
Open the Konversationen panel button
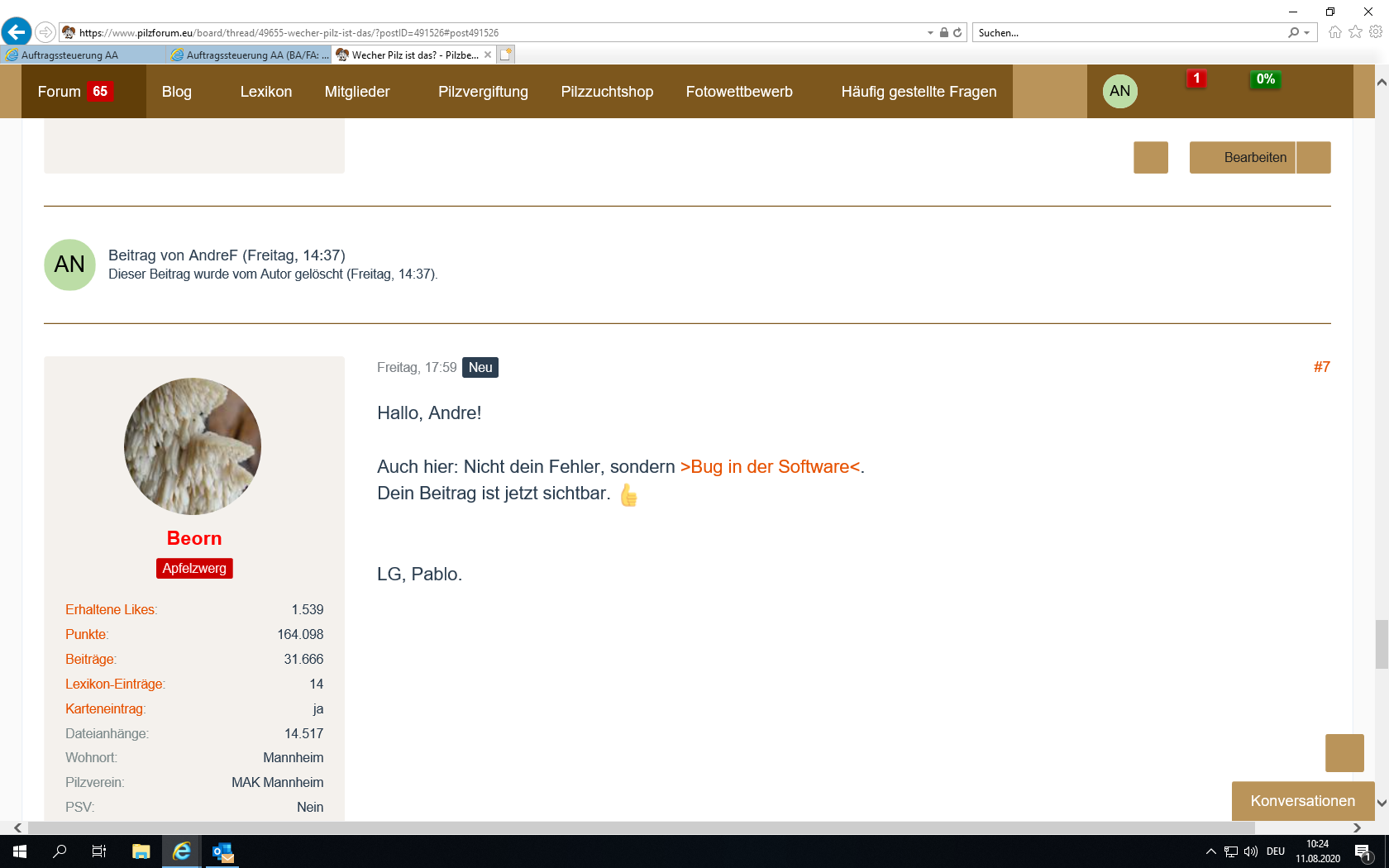tap(1302, 801)
